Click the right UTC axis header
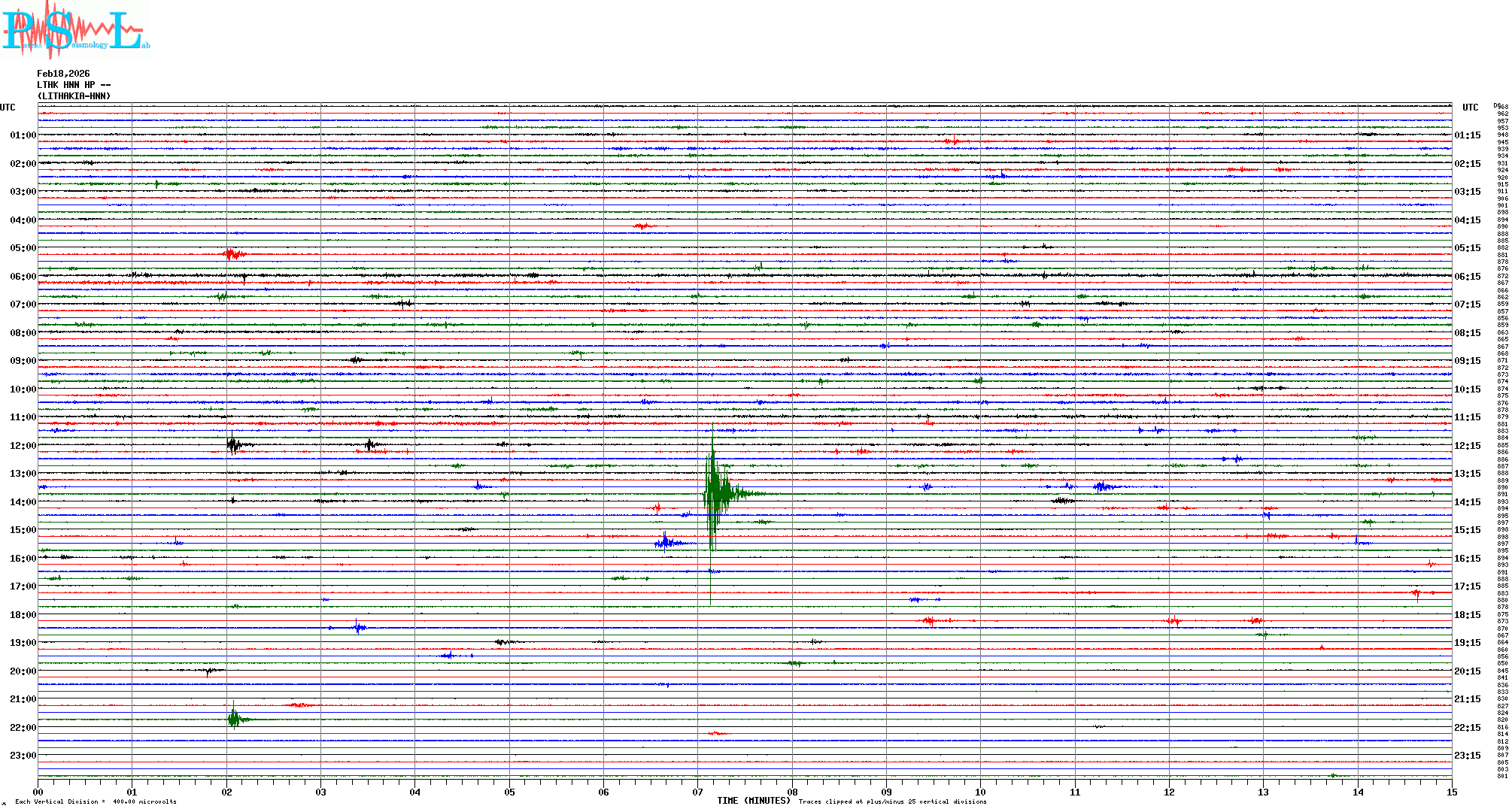Image resolution: width=1512 pixels, height=812 pixels. pos(1470,108)
